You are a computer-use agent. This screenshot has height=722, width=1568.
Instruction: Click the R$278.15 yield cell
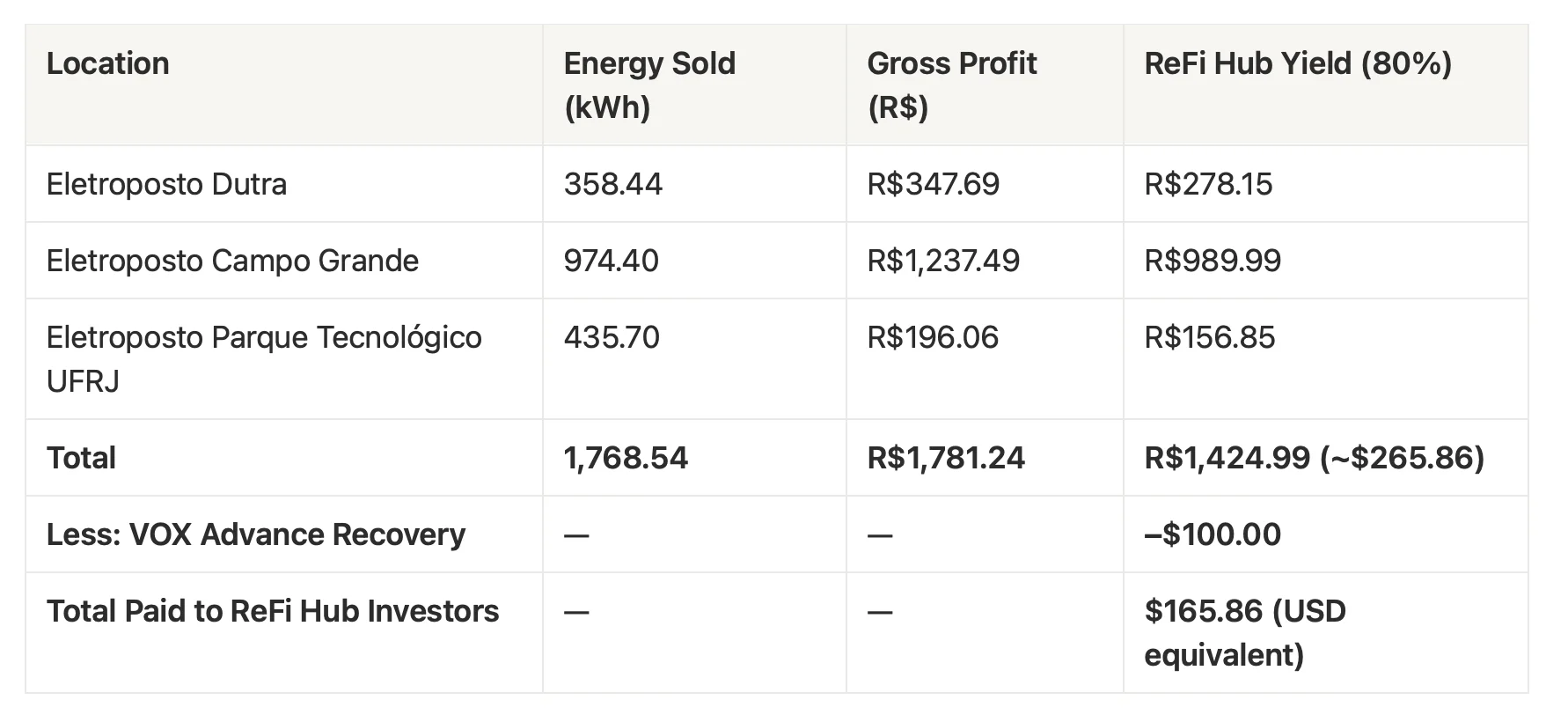1207,185
